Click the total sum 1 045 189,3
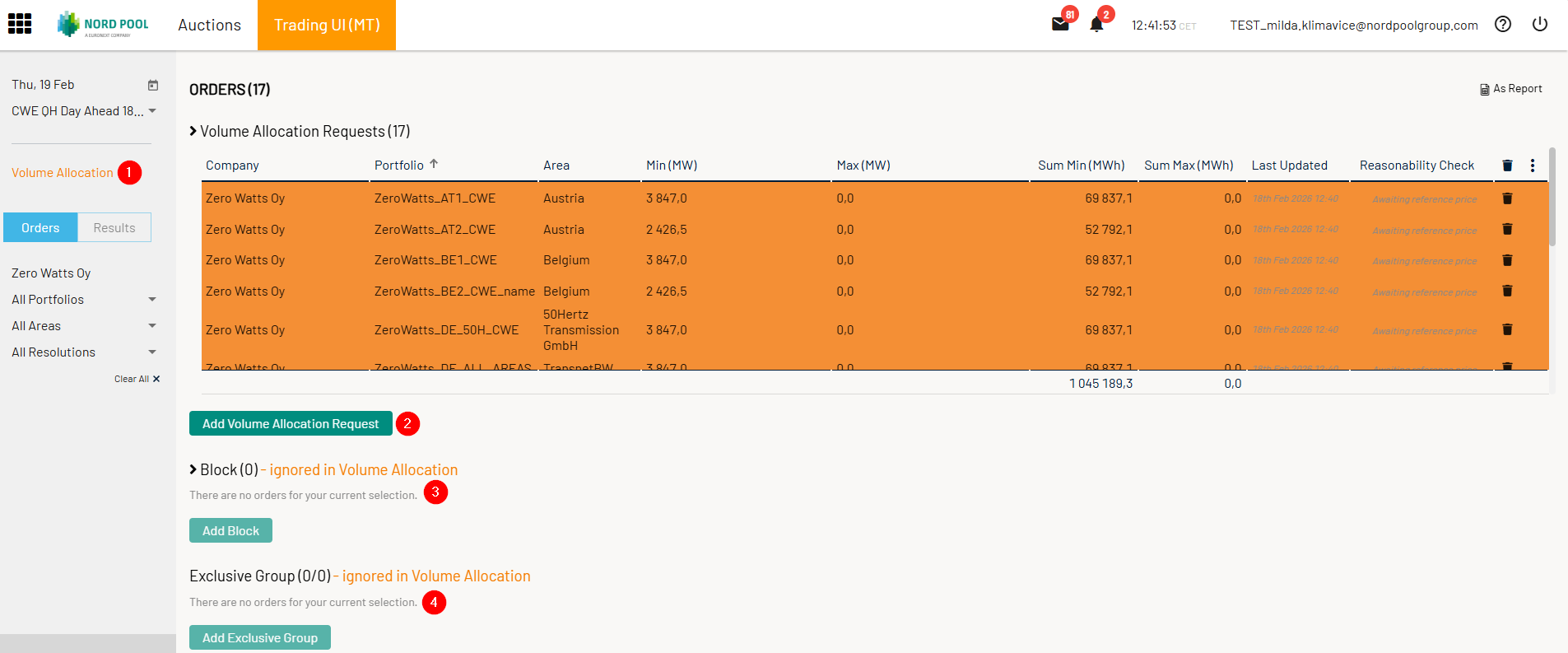Image resolution: width=1568 pixels, height=653 pixels. coord(1101,384)
